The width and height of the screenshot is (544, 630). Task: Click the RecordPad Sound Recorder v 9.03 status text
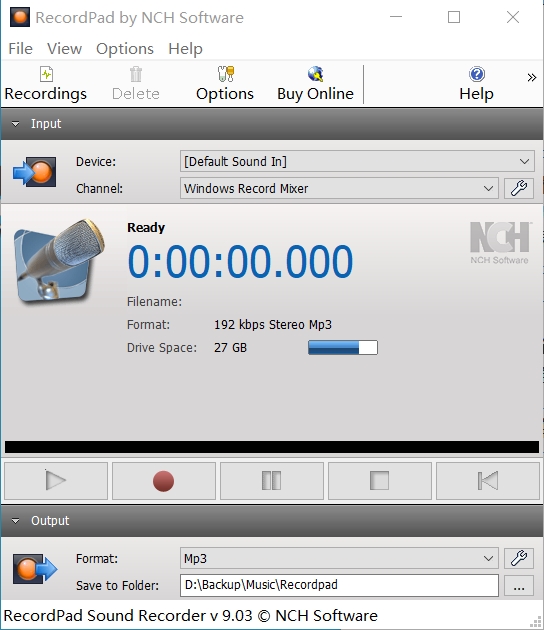pyautogui.click(x=190, y=616)
